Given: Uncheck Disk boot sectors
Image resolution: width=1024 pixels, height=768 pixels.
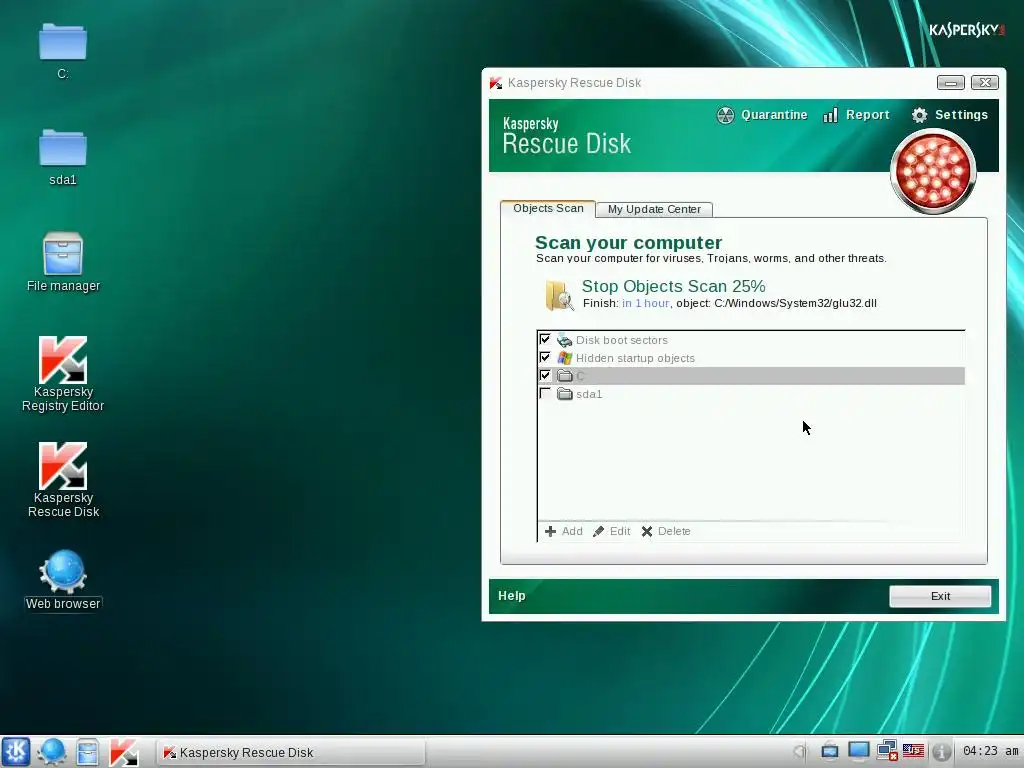Looking at the screenshot, I should 545,340.
